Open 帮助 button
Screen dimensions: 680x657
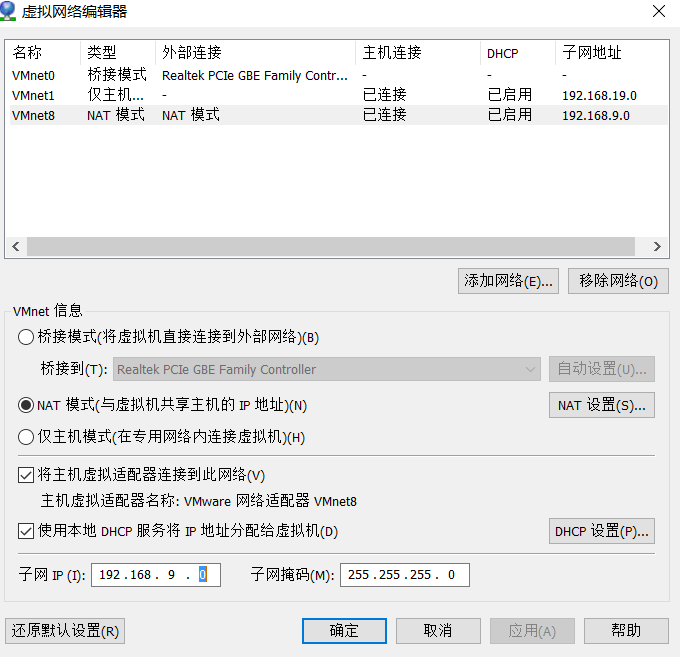pos(626,631)
